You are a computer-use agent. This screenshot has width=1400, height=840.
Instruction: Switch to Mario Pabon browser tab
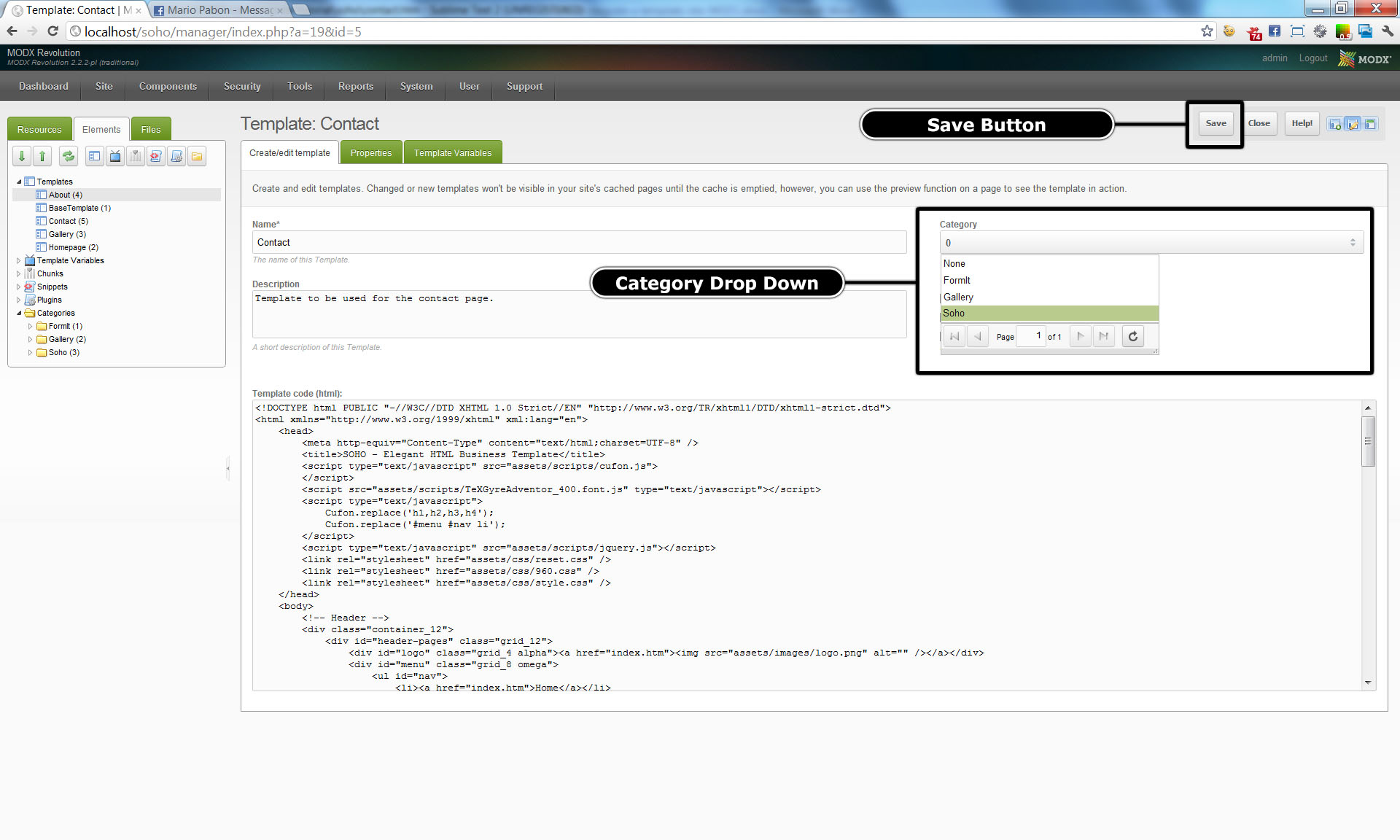tap(219, 10)
